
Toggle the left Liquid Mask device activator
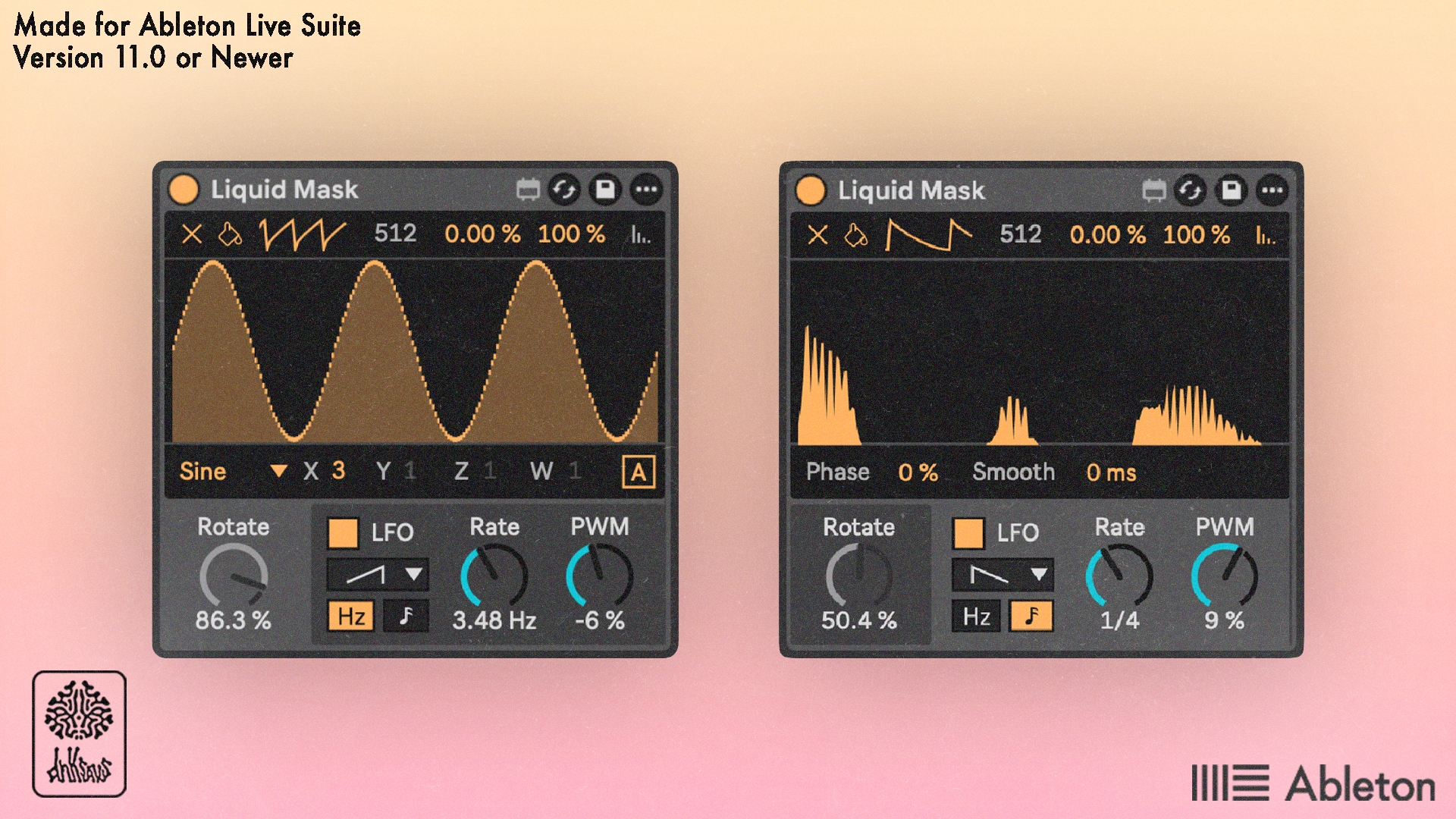click(184, 190)
